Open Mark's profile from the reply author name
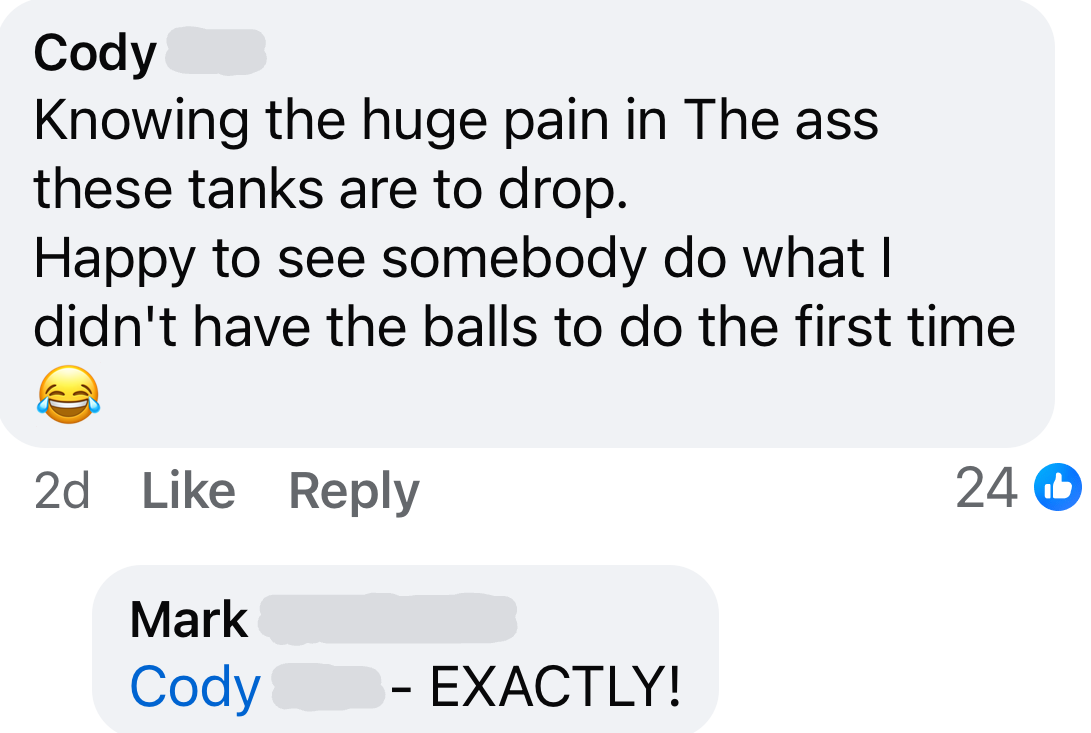1091x733 pixels. 189,619
